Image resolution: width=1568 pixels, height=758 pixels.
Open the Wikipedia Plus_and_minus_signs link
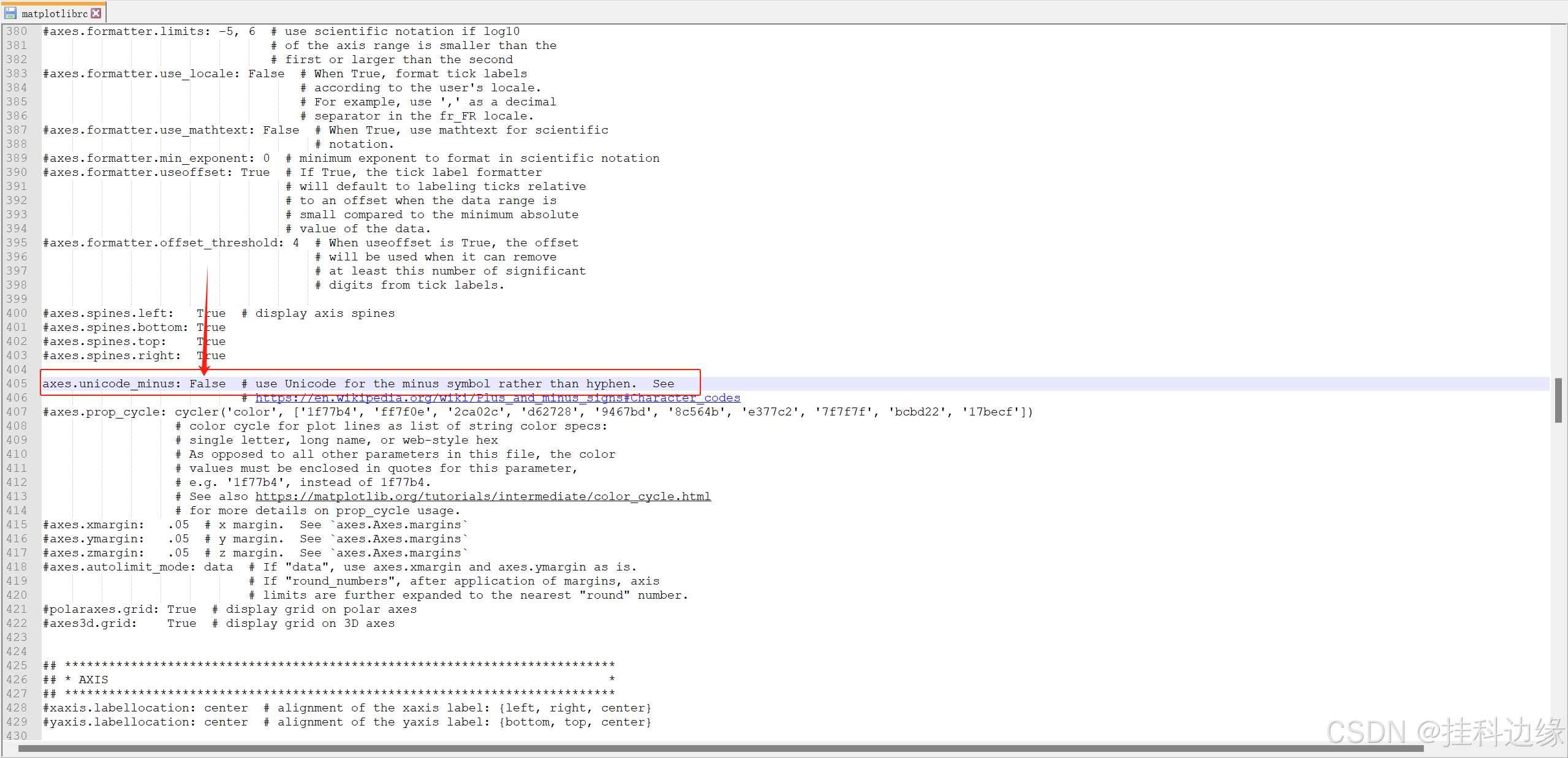click(x=498, y=398)
